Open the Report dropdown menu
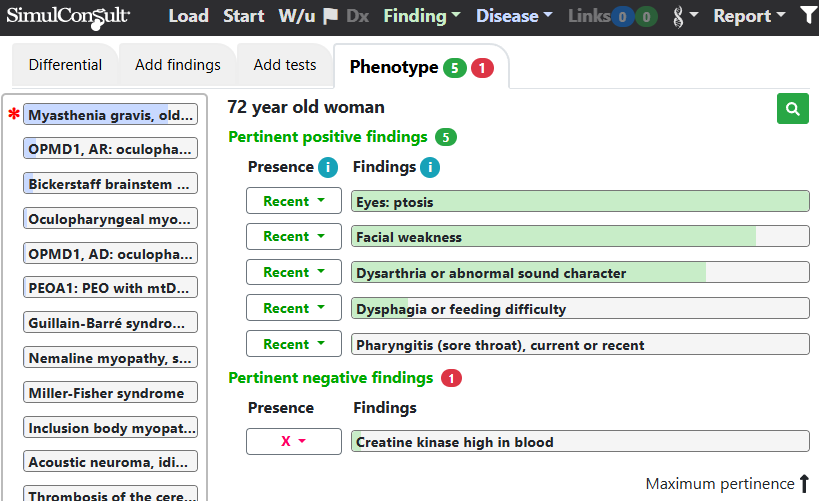The height and width of the screenshot is (501, 819). 748,16
